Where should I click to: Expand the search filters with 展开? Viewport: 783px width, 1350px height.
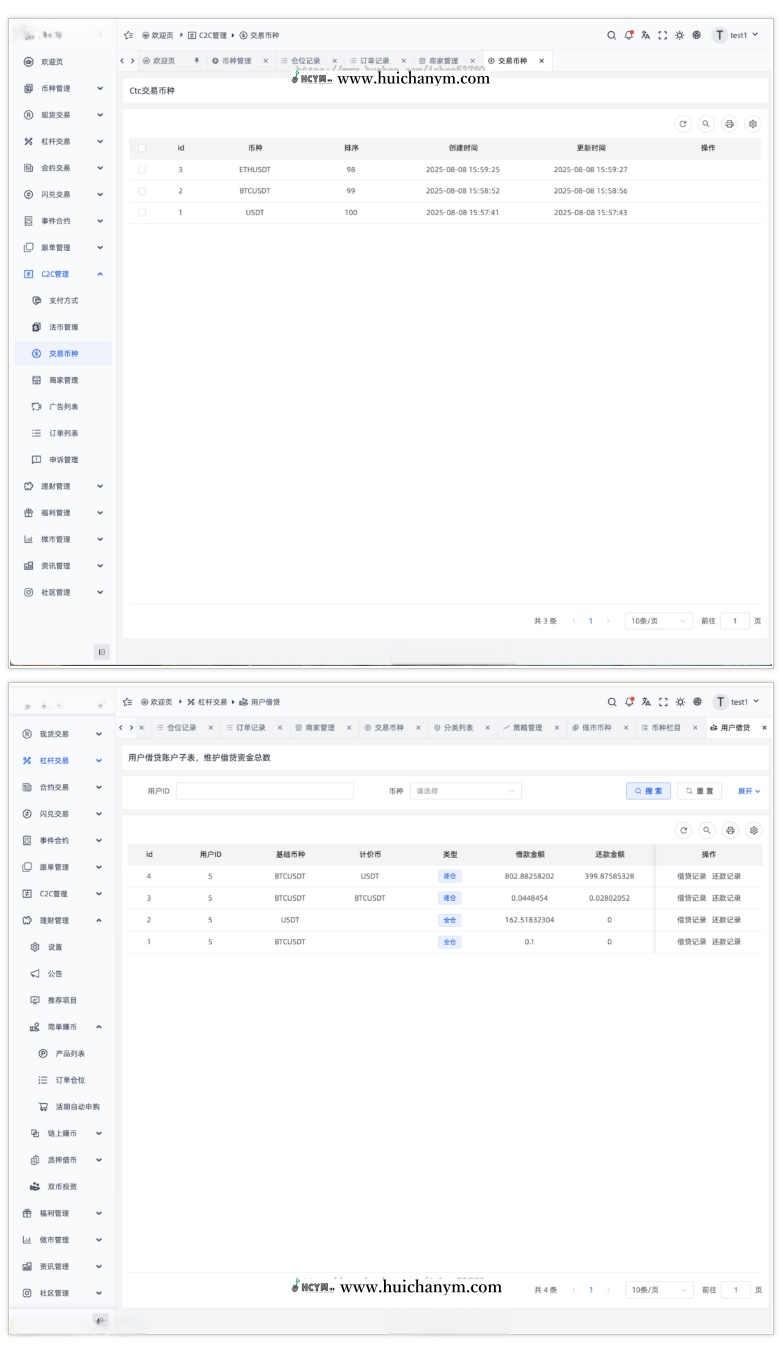pyautogui.click(x=749, y=791)
